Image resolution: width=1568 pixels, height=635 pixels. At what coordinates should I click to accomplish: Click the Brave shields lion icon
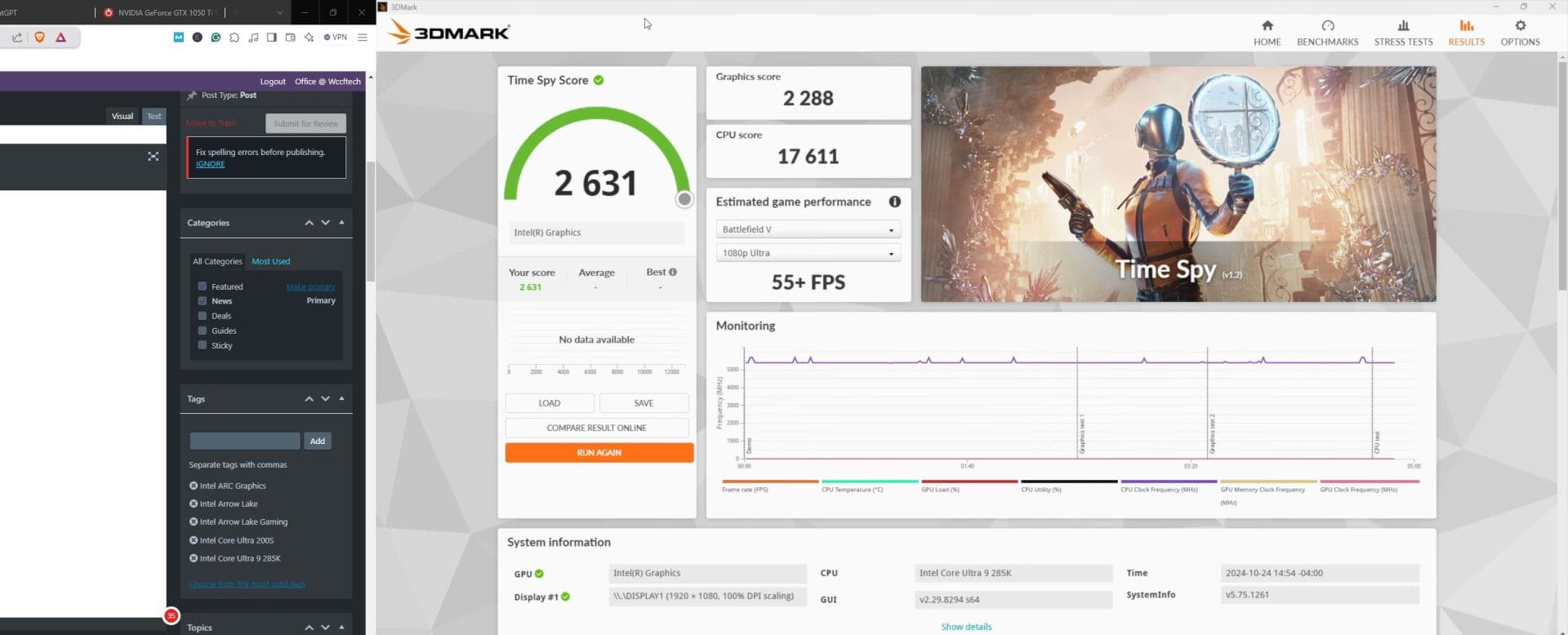pyautogui.click(x=39, y=38)
